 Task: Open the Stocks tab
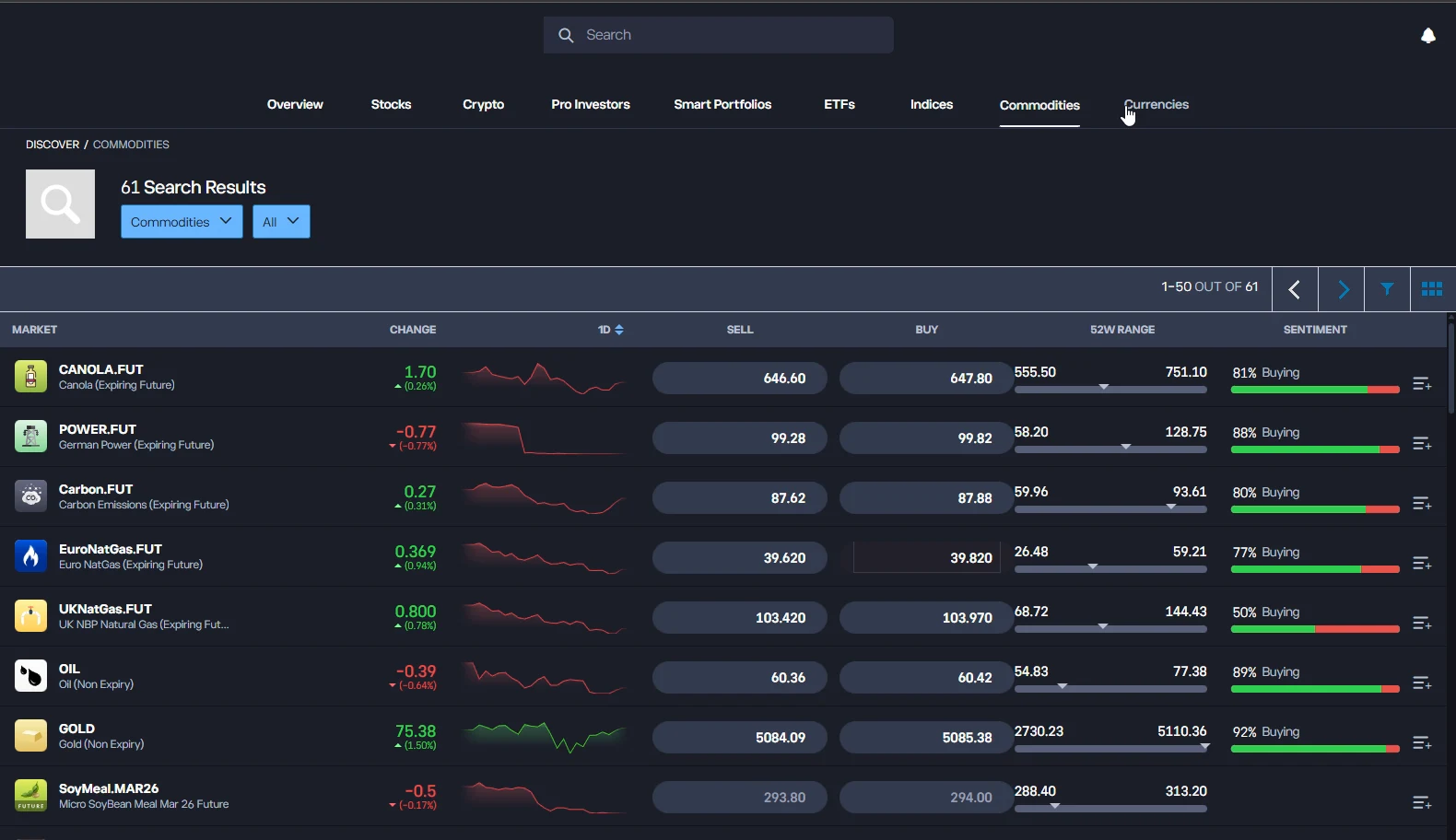[x=391, y=104]
